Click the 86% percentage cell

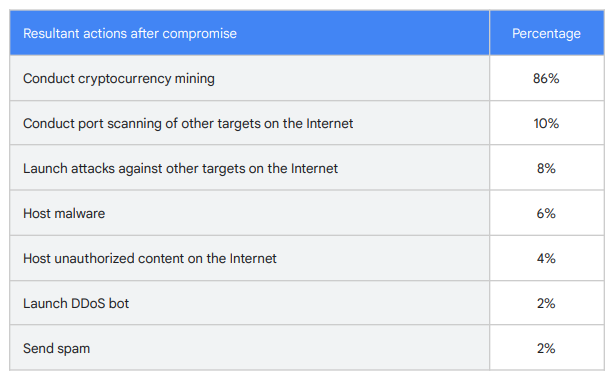[546, 78]
